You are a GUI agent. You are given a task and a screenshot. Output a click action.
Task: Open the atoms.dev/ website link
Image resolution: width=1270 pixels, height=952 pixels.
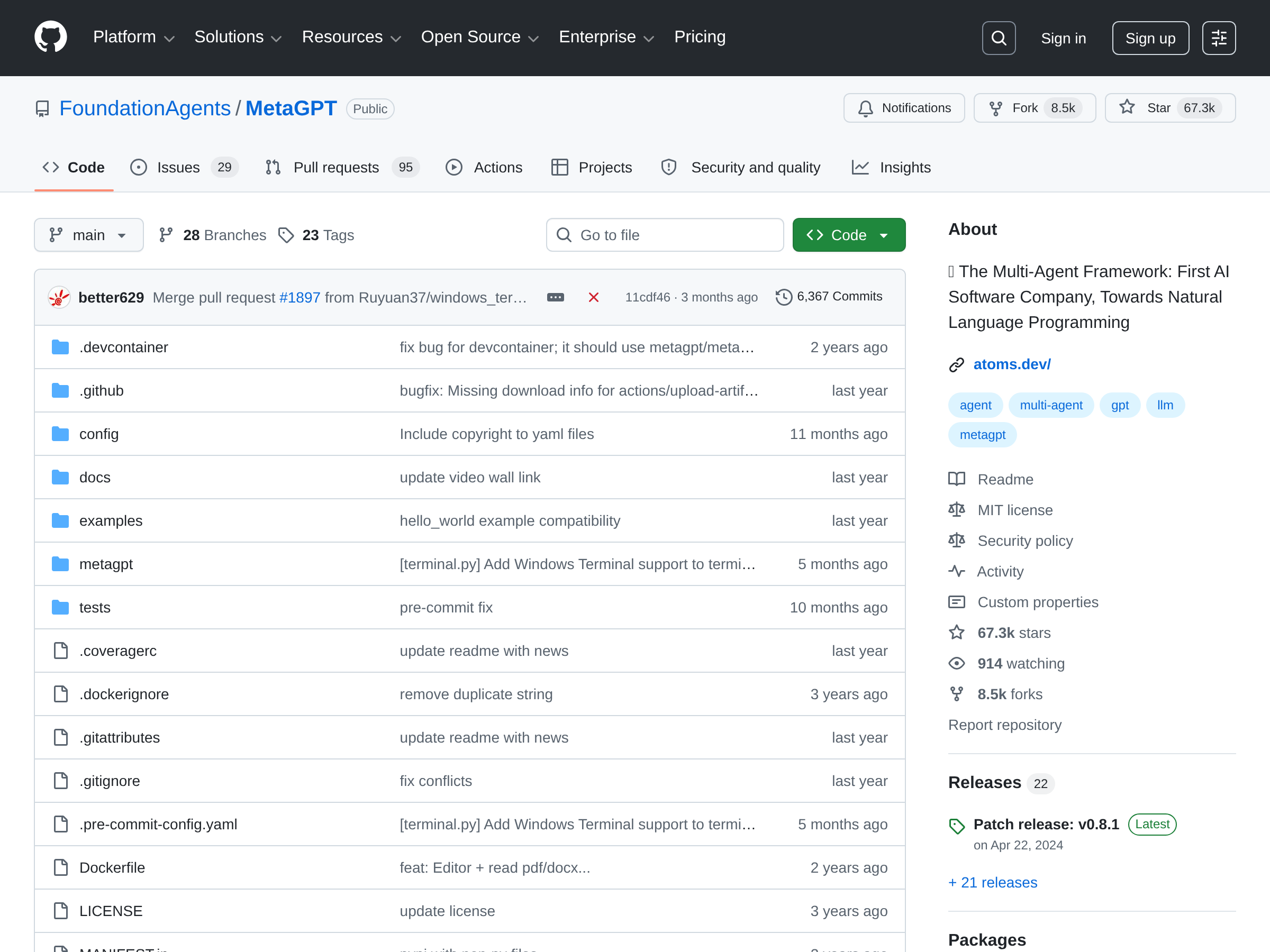click(x=1012, y=364)
